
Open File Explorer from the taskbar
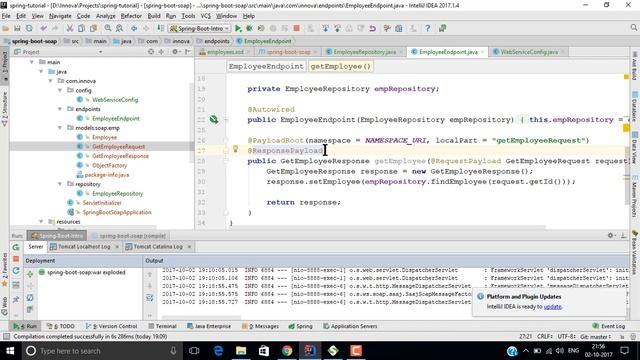tap(241, 351)
